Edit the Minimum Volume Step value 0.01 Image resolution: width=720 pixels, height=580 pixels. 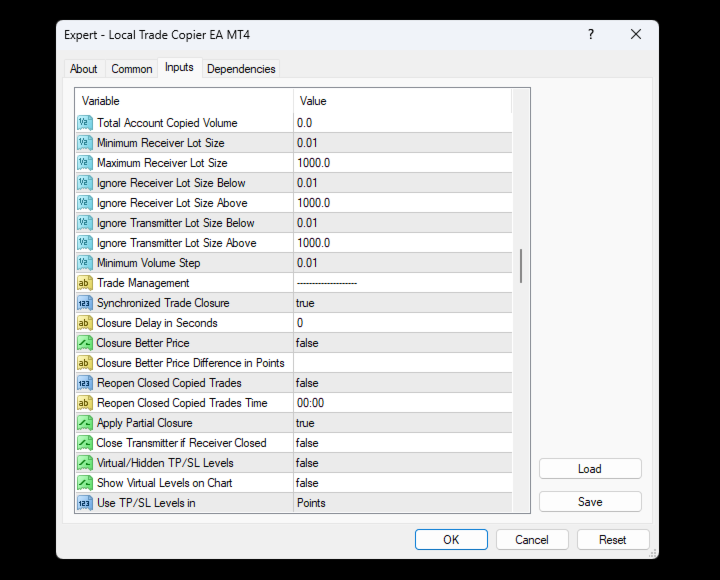[x=403, y=263]
